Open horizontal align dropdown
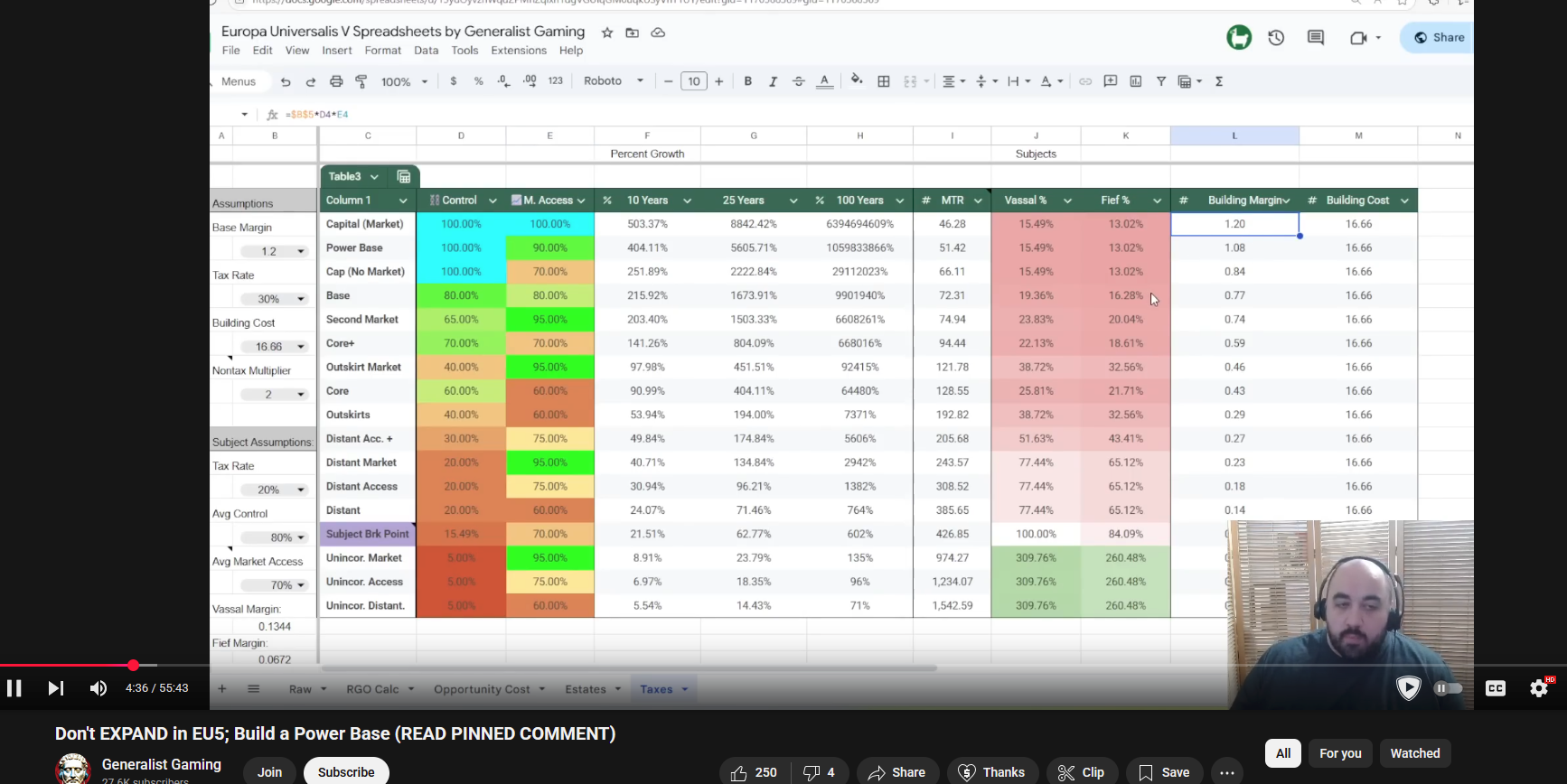 954,81
